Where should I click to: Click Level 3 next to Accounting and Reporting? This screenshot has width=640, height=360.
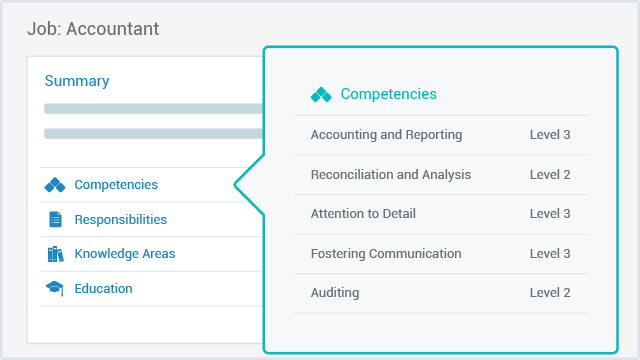[x=550, y=135]
